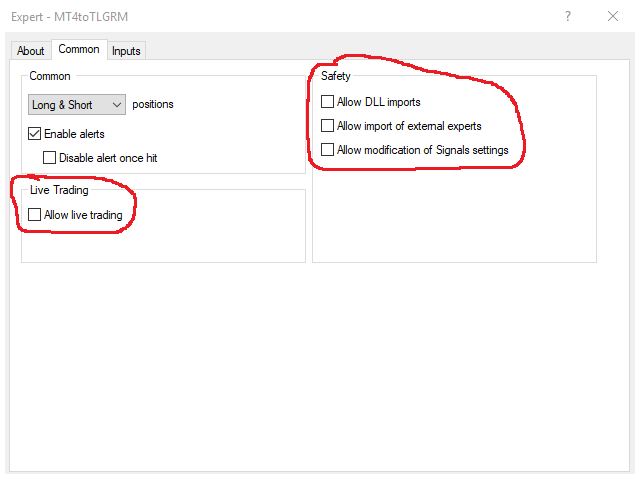
Task: Uncheck the Enable alerts checkbox
Action: click(x=35, y=133)
